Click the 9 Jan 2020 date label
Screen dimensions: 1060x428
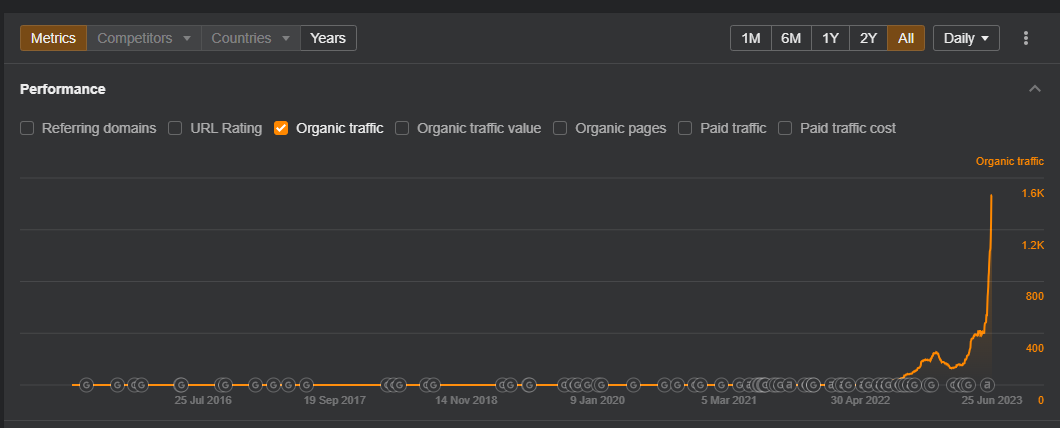point(598,400)
